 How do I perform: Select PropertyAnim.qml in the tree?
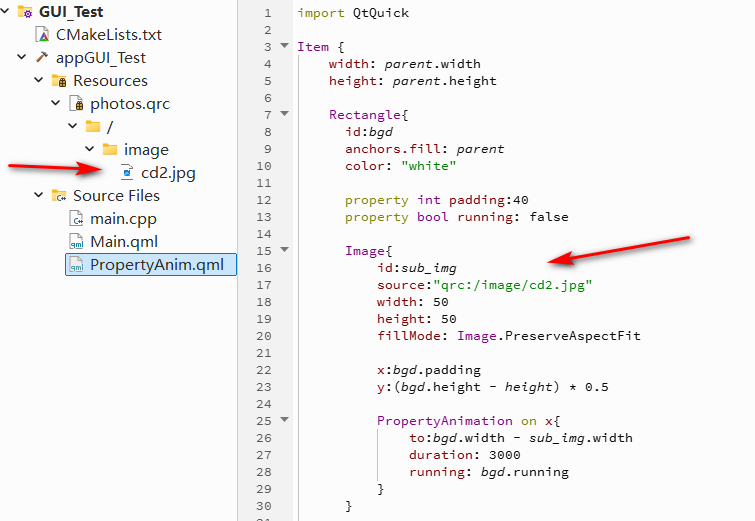tap(157, 265)
